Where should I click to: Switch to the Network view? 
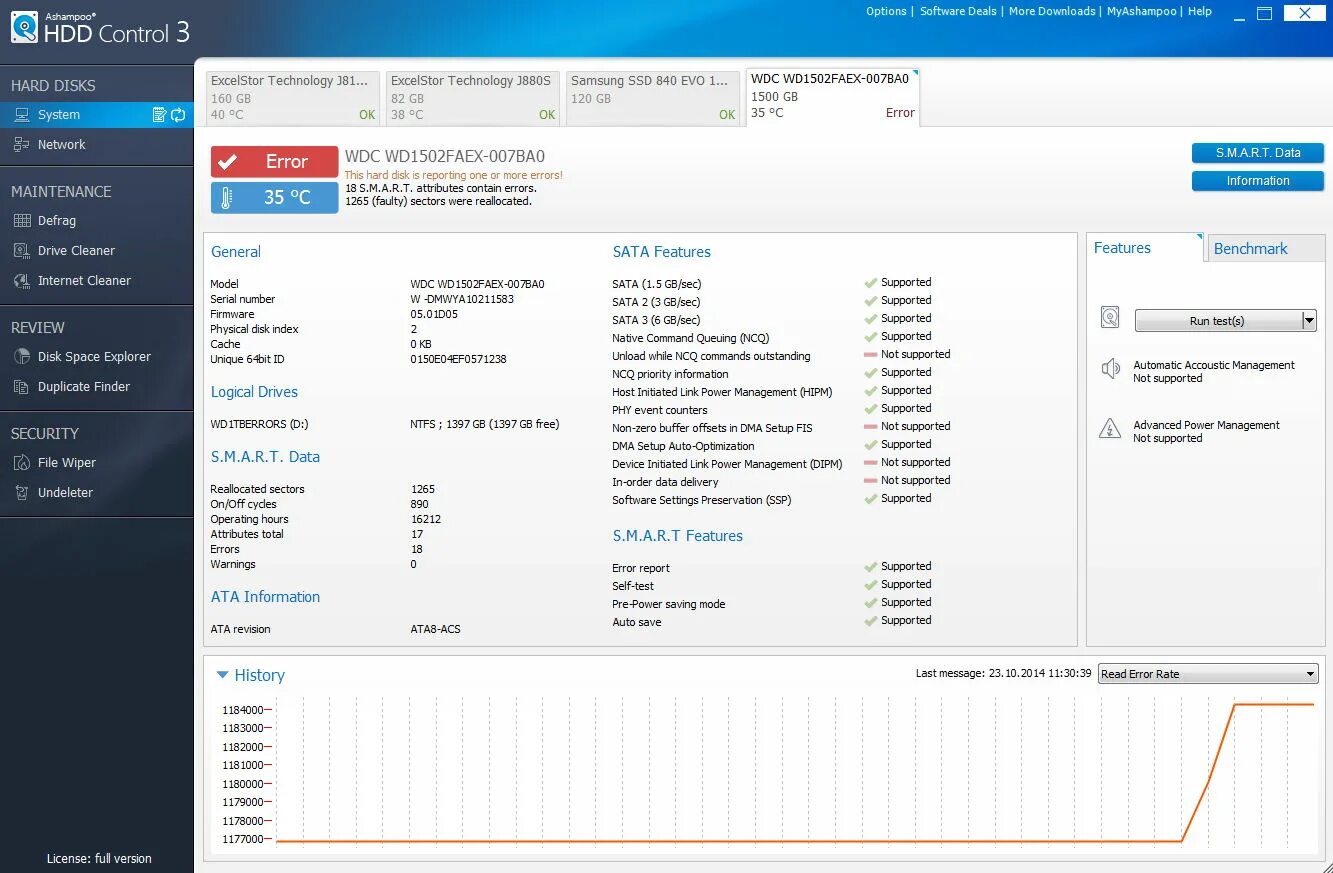pyautogui.click(x=62, y=144)
